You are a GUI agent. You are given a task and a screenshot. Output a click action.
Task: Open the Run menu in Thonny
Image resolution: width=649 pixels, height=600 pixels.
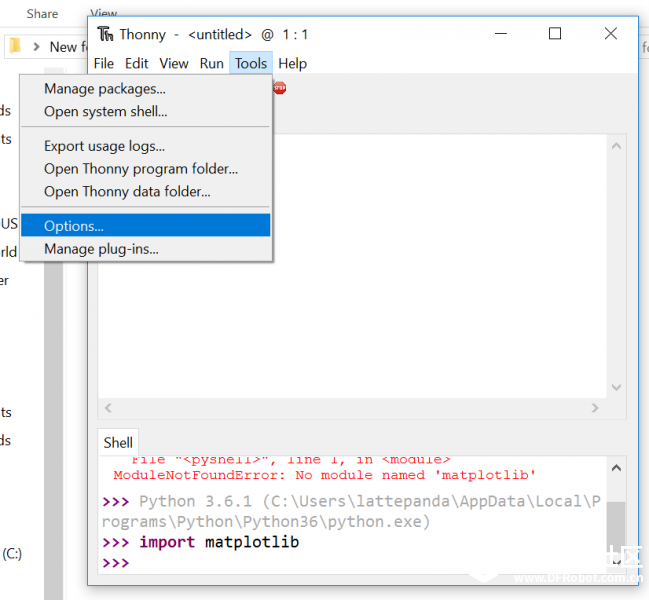(212, 63)
